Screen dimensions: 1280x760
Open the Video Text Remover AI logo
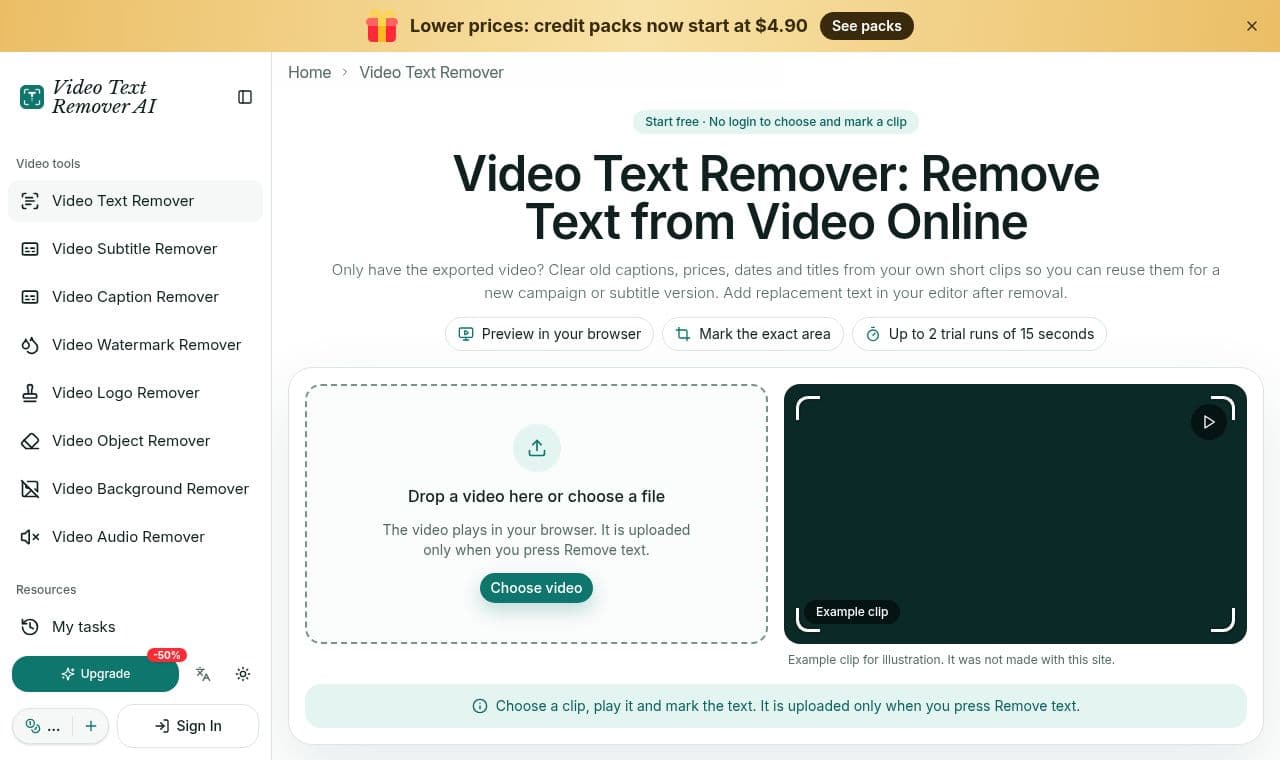[x=88, y=97]
